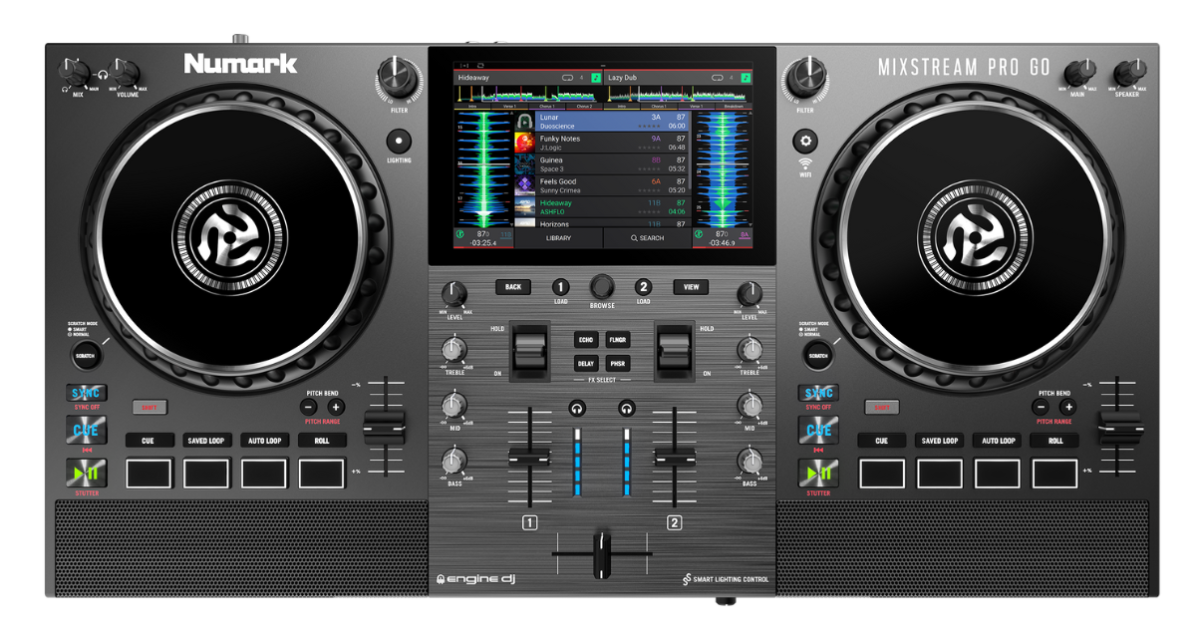
Task: Click the crossfader handle
Action: coord(602,553)
